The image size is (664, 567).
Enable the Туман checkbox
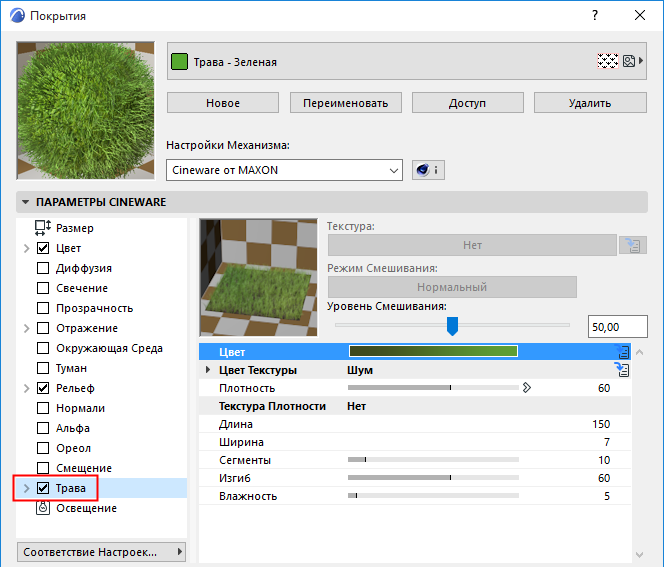[x=43, y=368]
